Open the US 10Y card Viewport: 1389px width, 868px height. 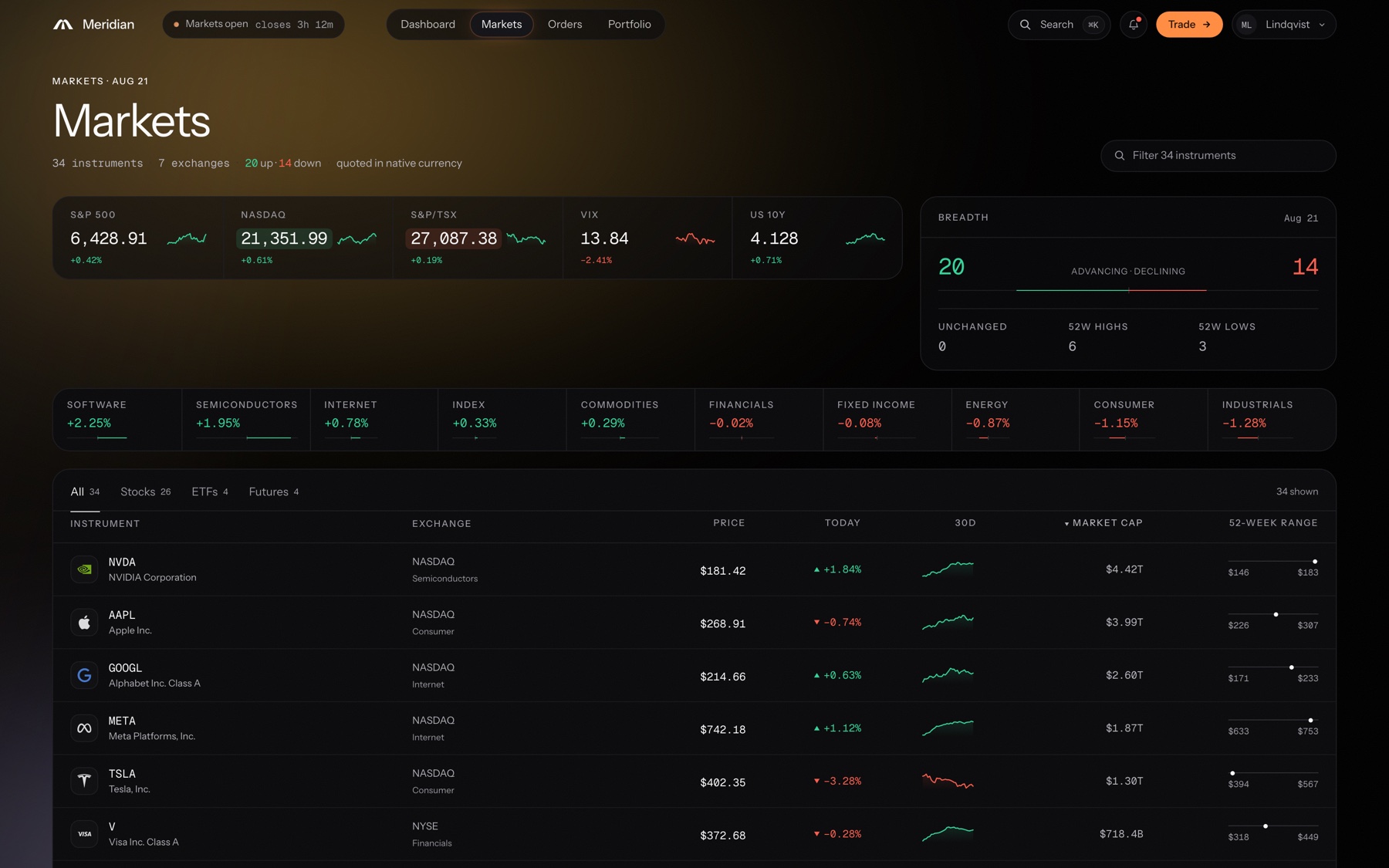pyautogui.click(x=816, y=238)
